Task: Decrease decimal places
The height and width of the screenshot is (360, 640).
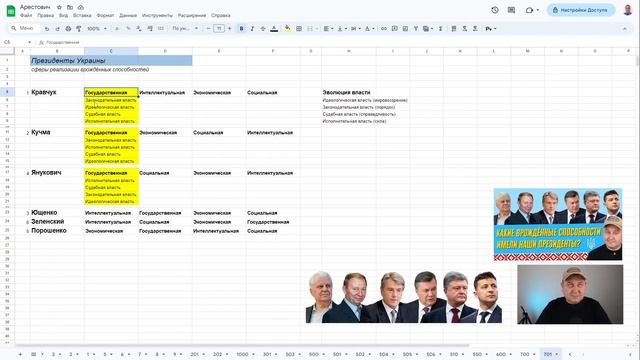Action: [x=139, y=29]
